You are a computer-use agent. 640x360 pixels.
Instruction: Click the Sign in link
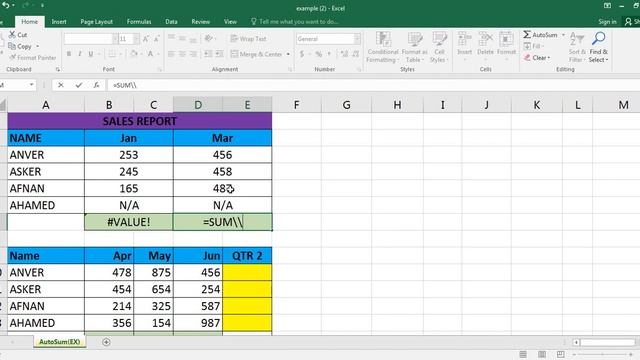(x=607, y=22)
